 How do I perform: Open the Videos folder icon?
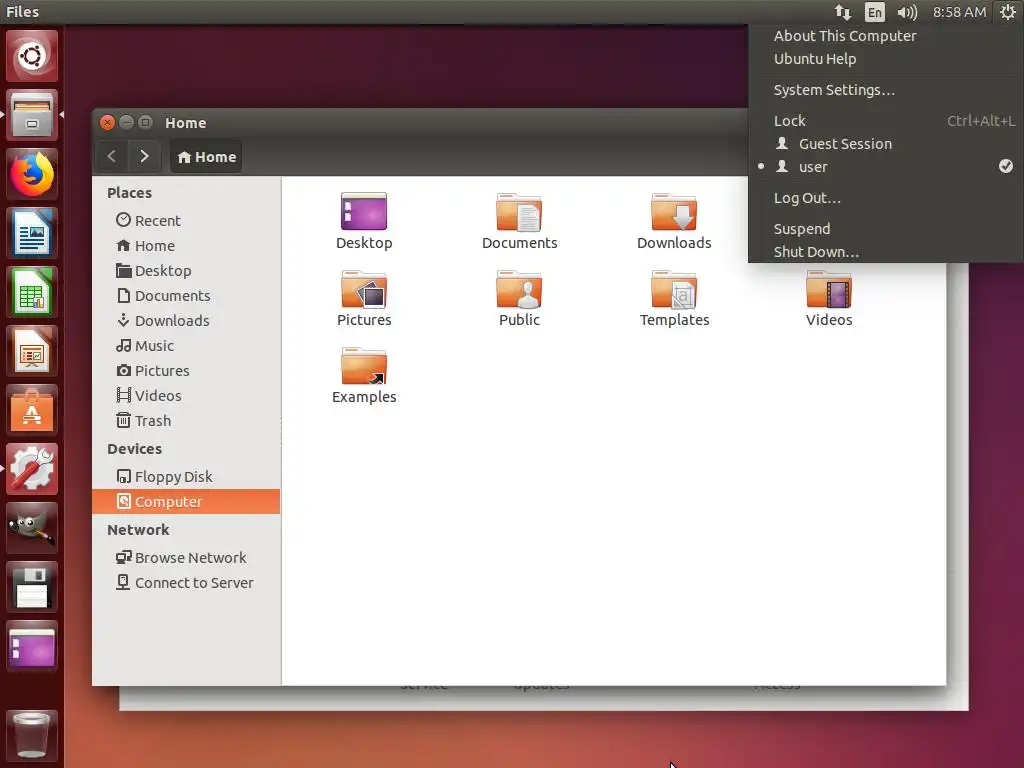coord(829,289)
